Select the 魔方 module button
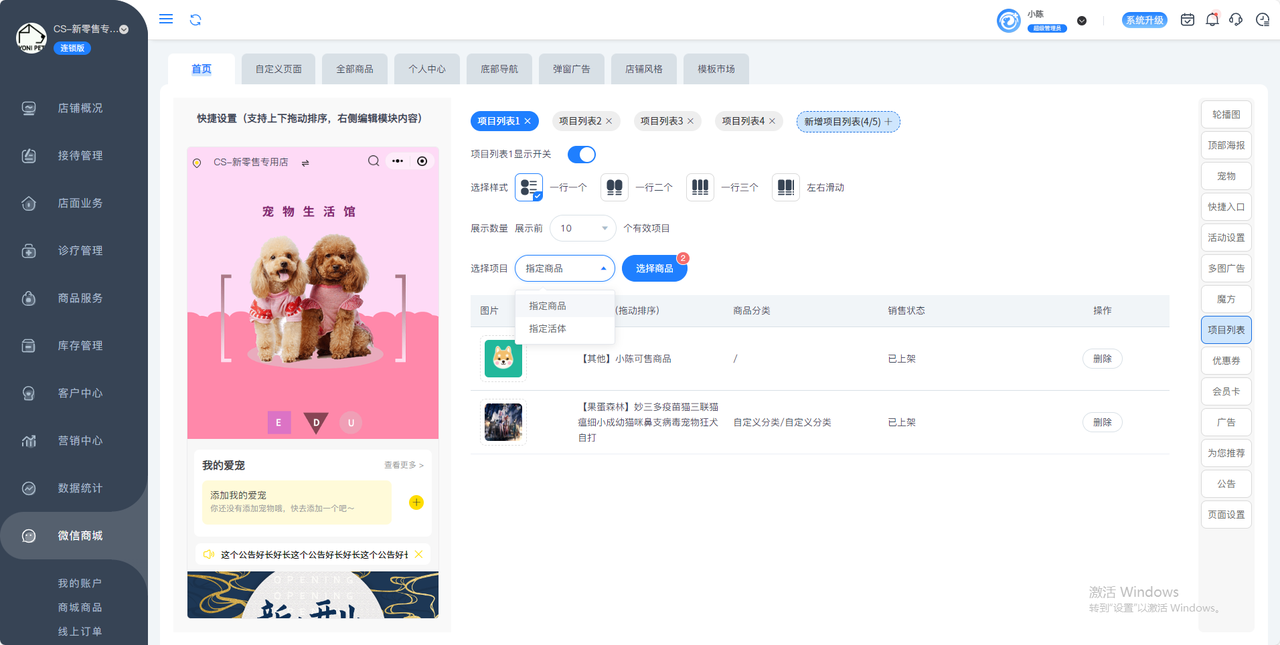The height and width of the screenshot is (645, 1280). pyautogui.click(x=1226, y=299)
